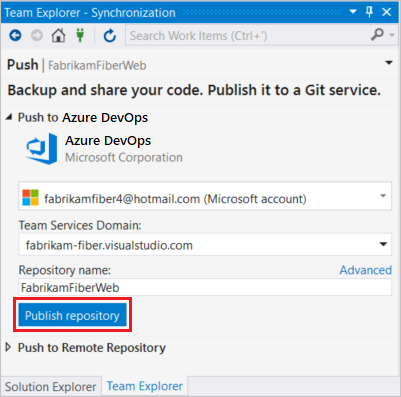Go back with the blue Back arrow
401x397 pixels.
(x=15, y=35)
